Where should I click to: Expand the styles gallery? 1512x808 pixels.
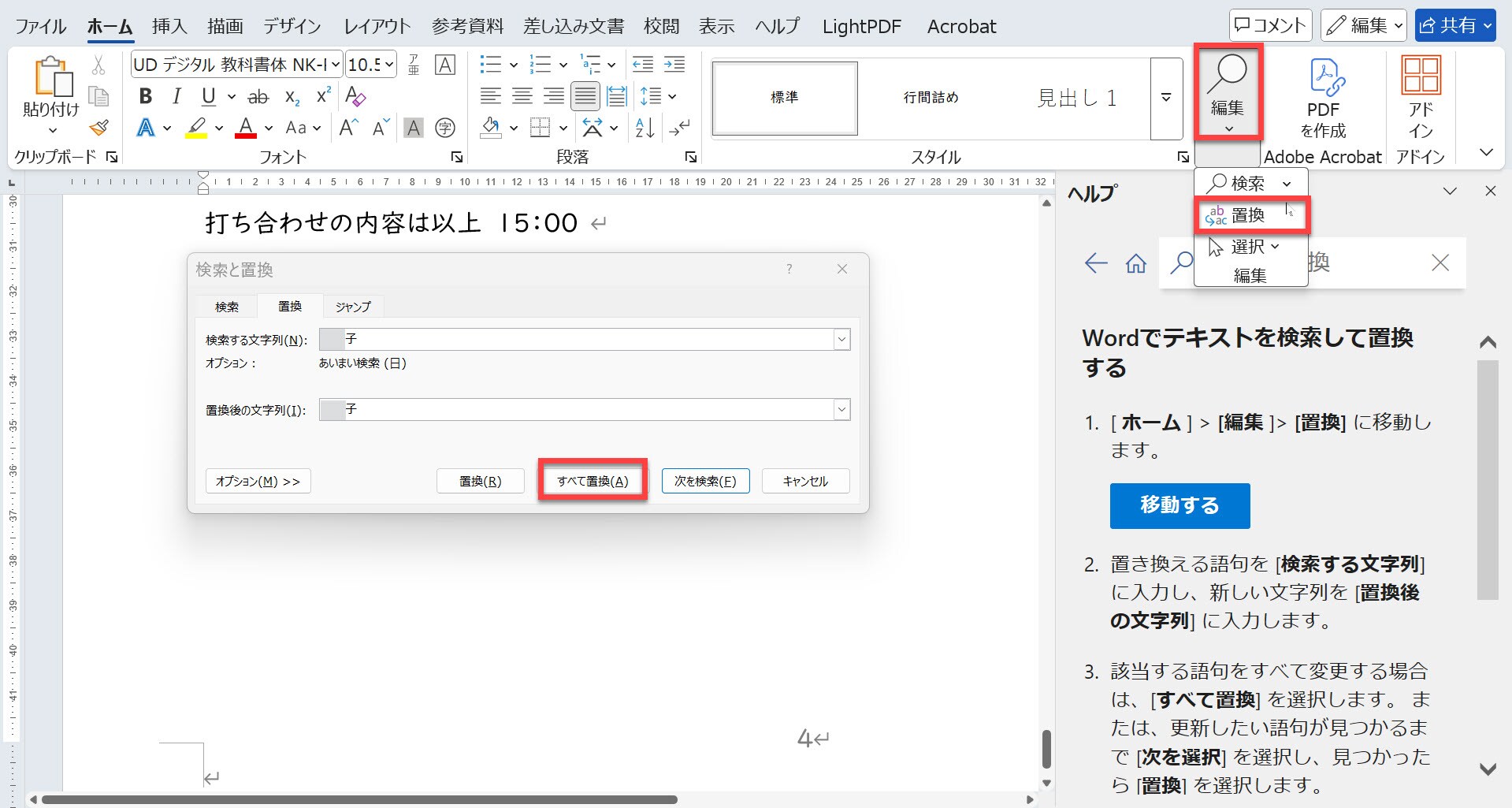point(1166,98)
